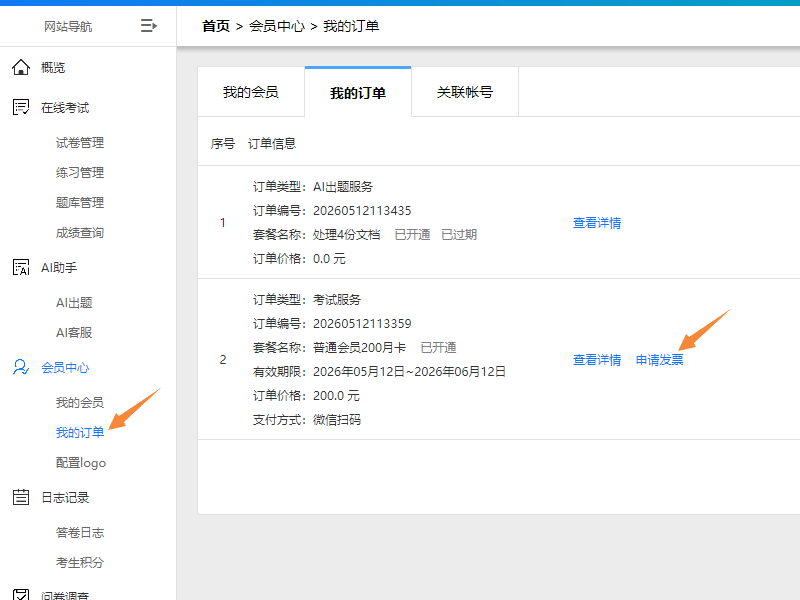Click order price 200.0 元
Screen dimensions: 800x600
[x=336, y=395]
